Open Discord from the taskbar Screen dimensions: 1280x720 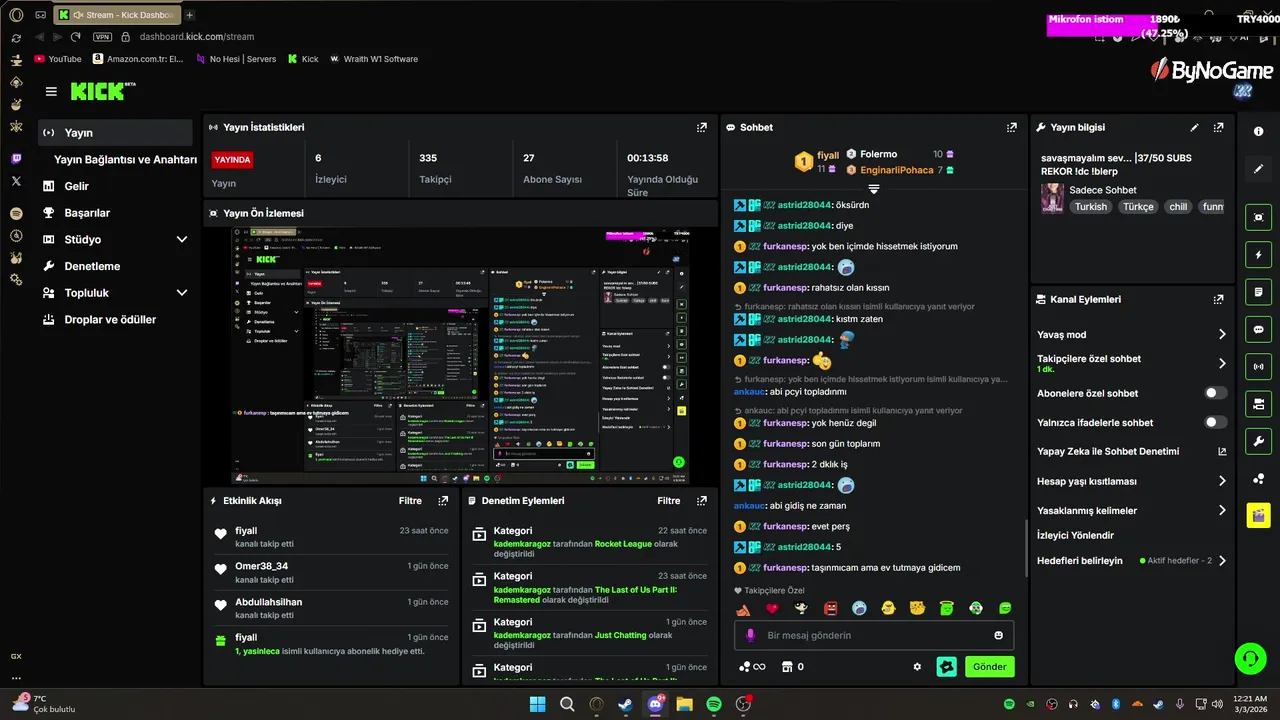(655, 705)
